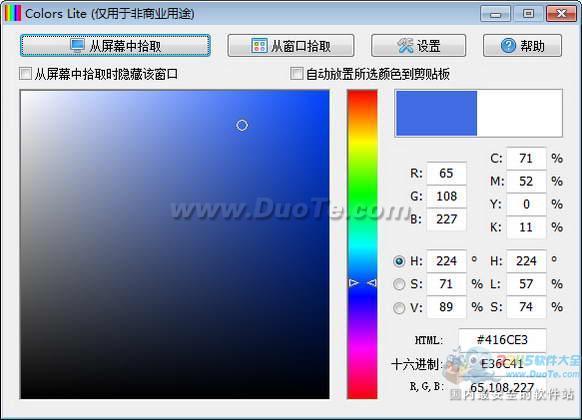This screenshot has width=582, height=420.
Task: Enable 自动放置所选颜色到剪贴板 checkbox
Action: coord(296,73)
